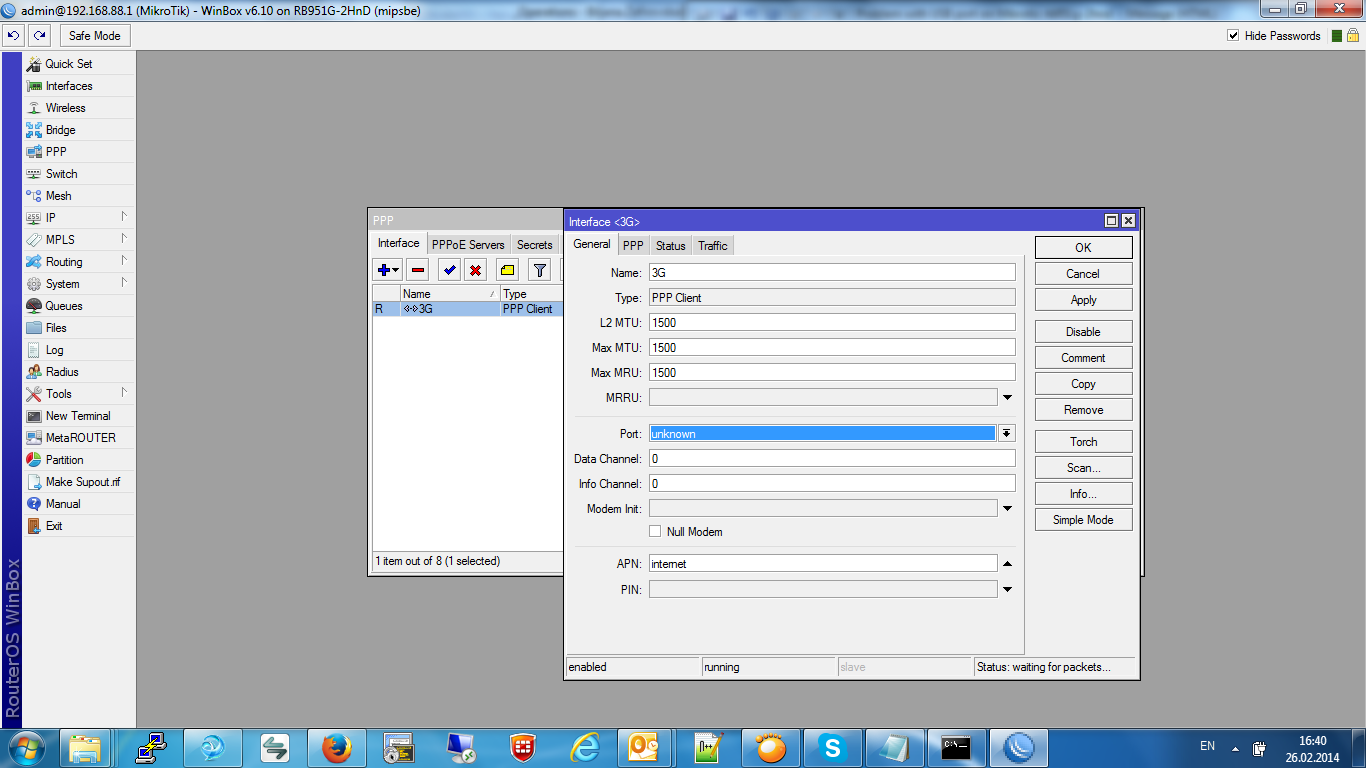
Task: Click the yellow Comment note icon
Action: pyautogui.click(x=508, y=270)
